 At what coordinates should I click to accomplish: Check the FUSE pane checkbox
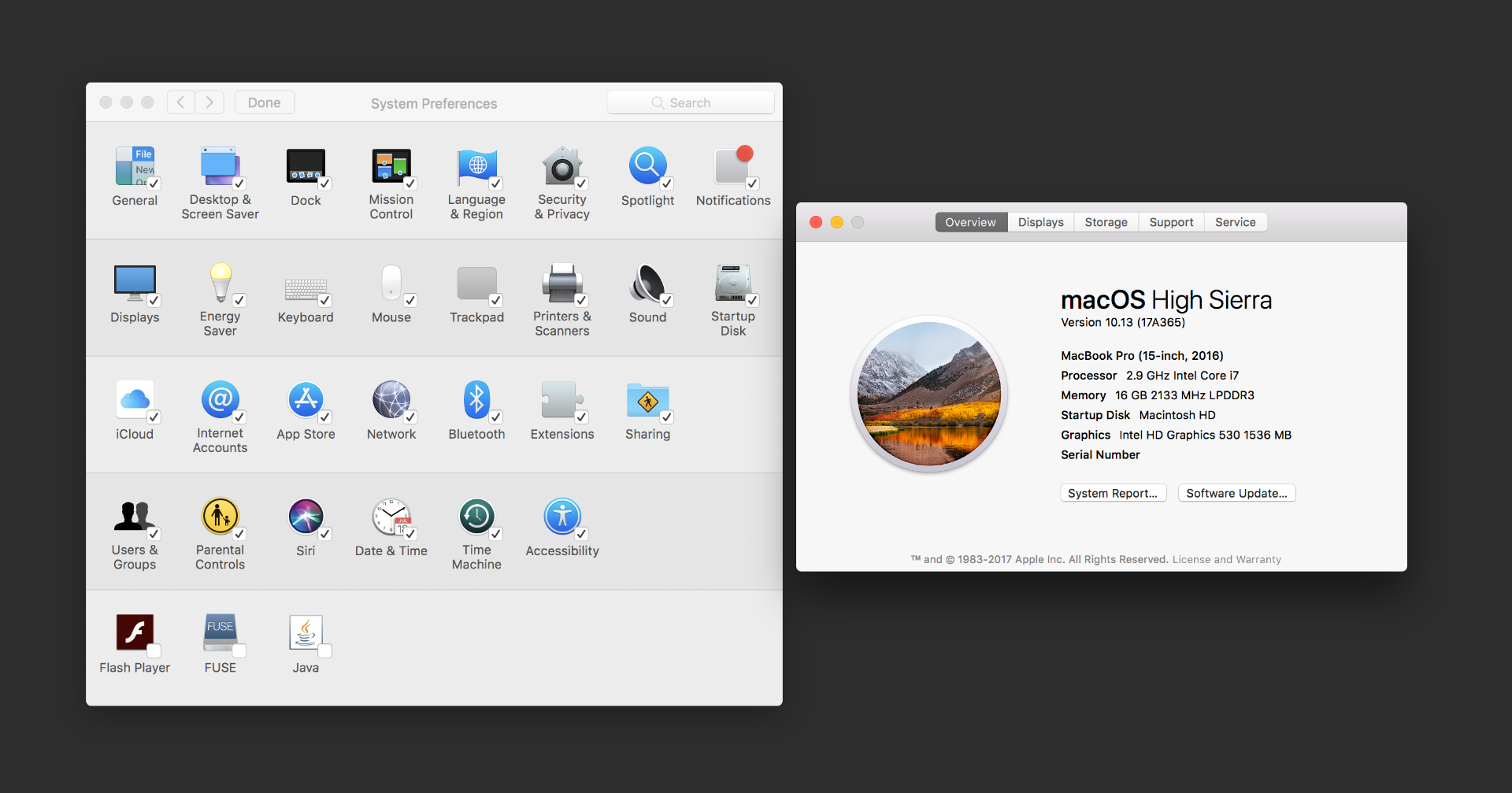(x=239, y=650)
